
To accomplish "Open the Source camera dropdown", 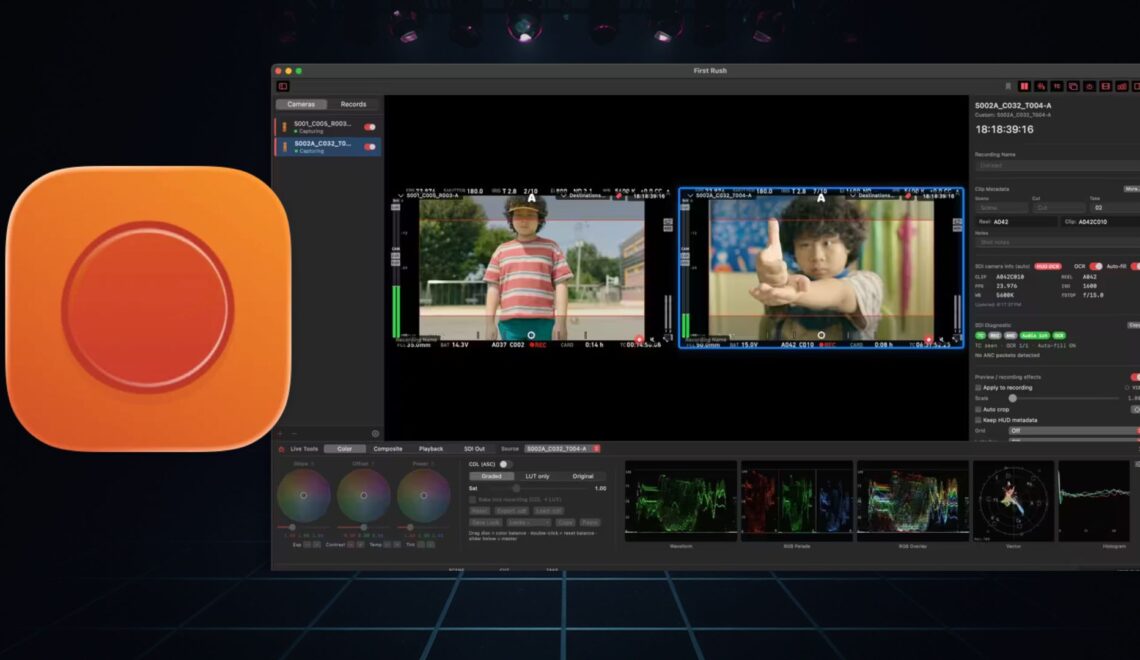I will pyautogui.click(x=562, y=448).
